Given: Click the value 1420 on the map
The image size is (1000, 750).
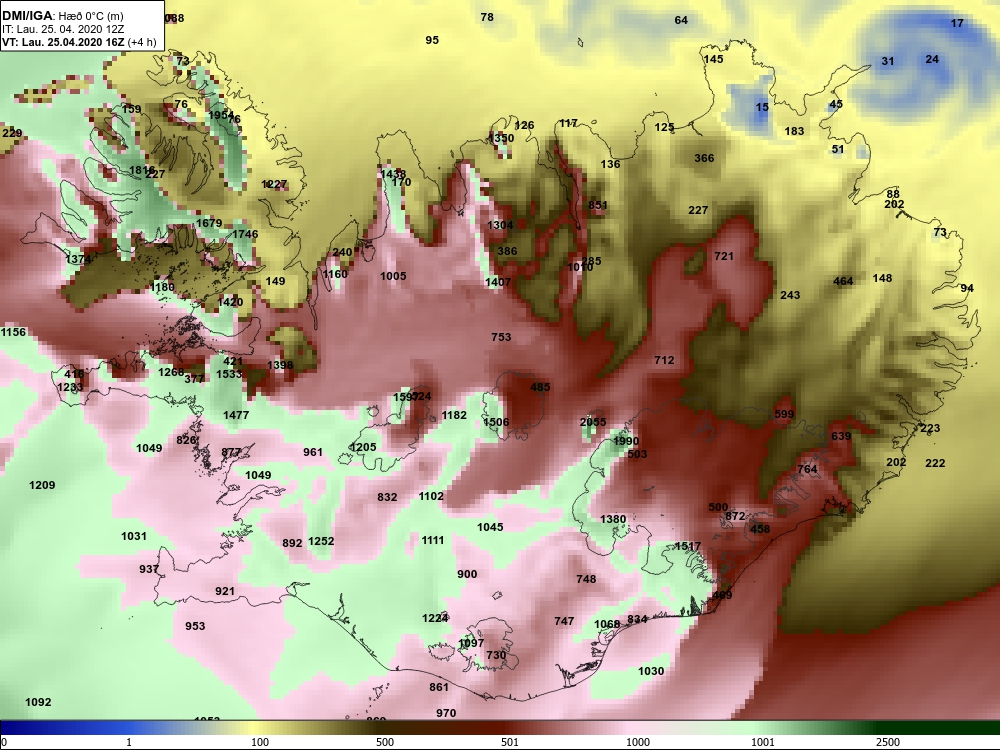Looking at the screenshot, I should click(x=230, y=302).
